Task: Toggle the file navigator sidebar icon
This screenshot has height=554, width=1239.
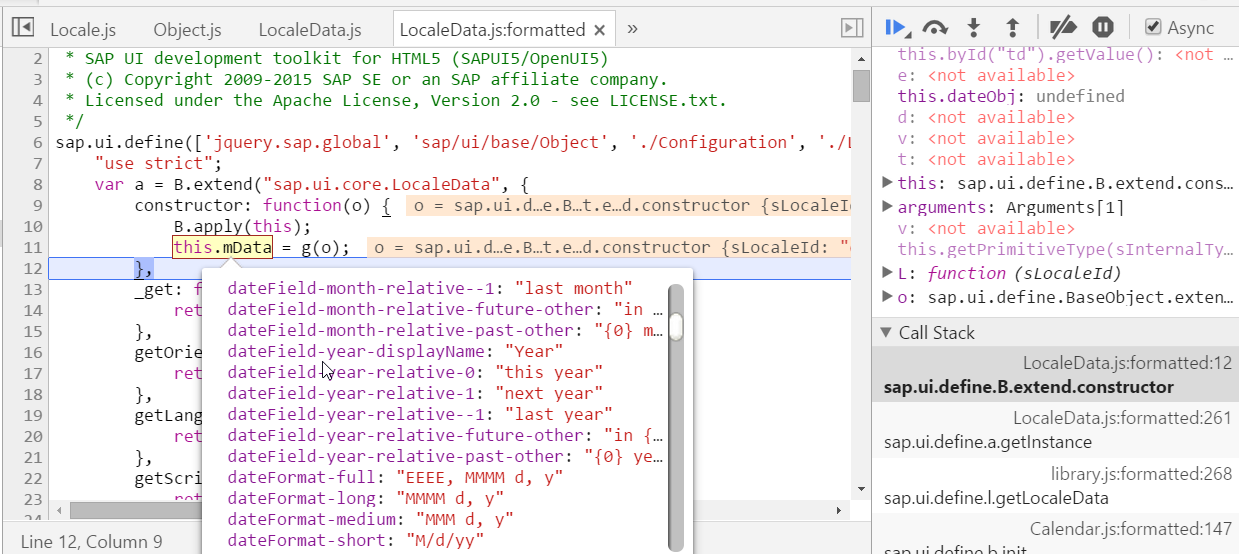Action: point(24,28)
